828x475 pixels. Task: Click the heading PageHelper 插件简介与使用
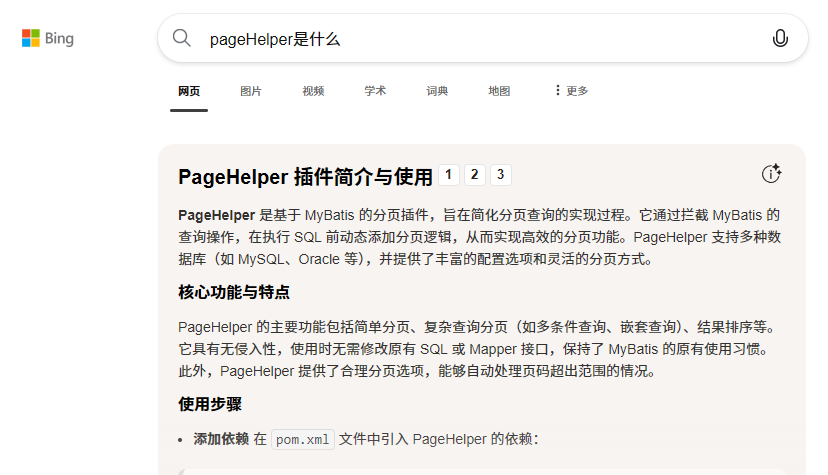pyautogui.click(x=305, y=177)
